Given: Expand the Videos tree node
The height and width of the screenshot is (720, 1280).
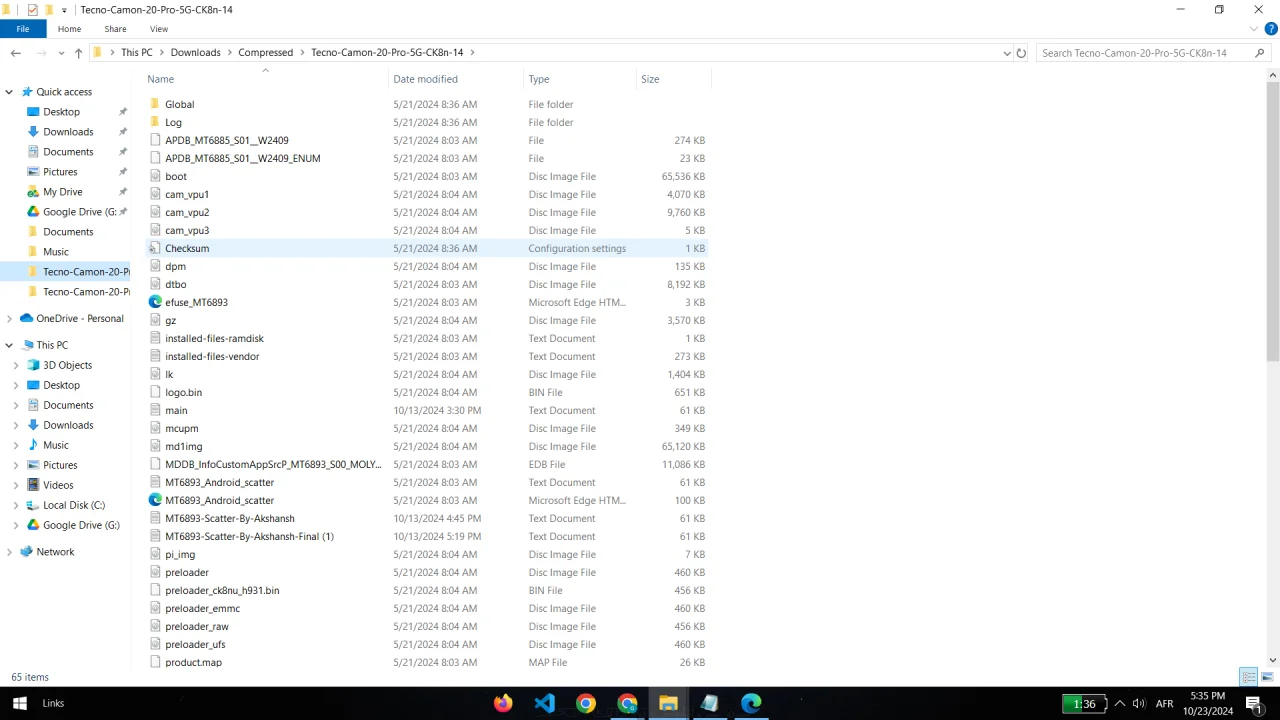Looking at the screenshot, I should [16, 485].
